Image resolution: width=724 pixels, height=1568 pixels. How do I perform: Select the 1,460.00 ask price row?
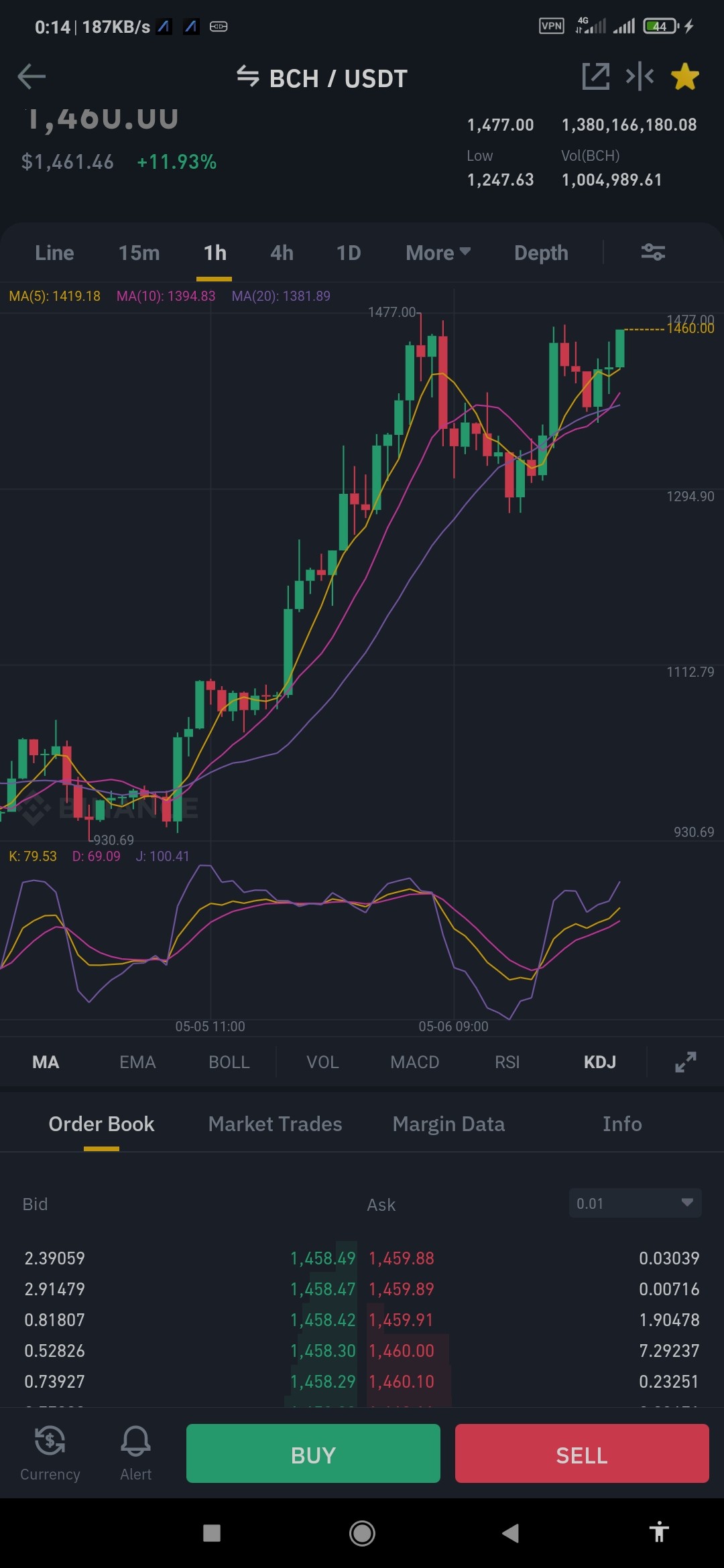(534, 1350)
